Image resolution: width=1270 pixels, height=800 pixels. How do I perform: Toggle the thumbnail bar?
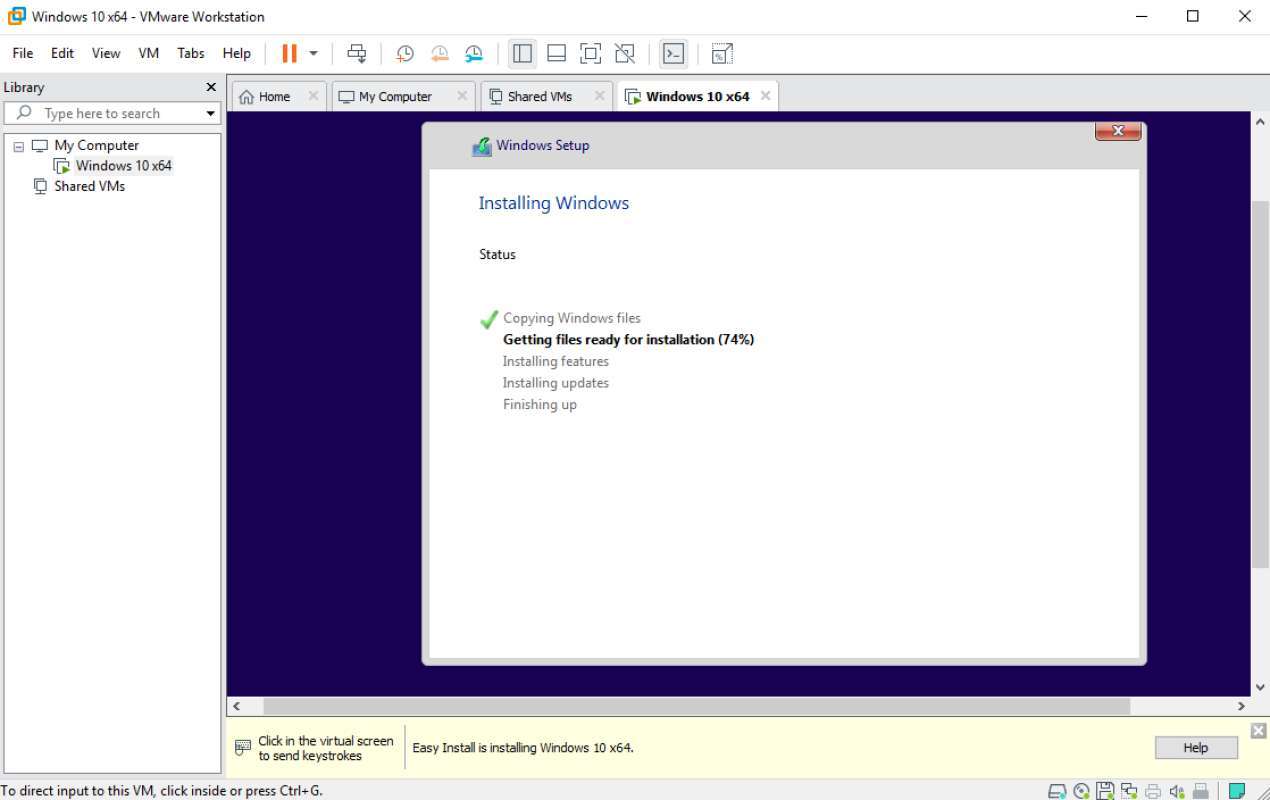click(x=556, y=53)
